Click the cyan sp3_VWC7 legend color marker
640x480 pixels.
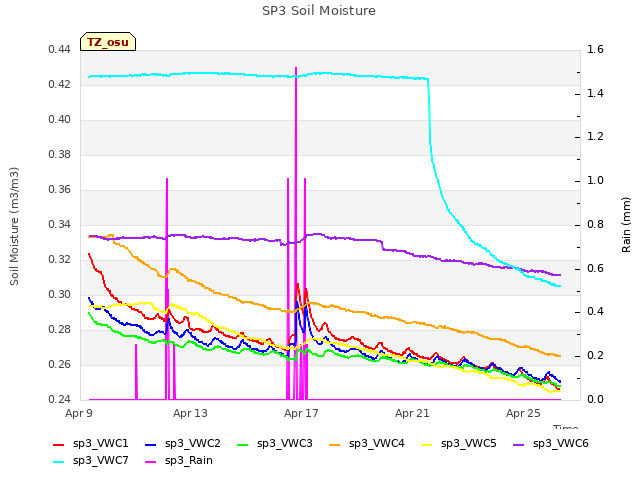59,462
